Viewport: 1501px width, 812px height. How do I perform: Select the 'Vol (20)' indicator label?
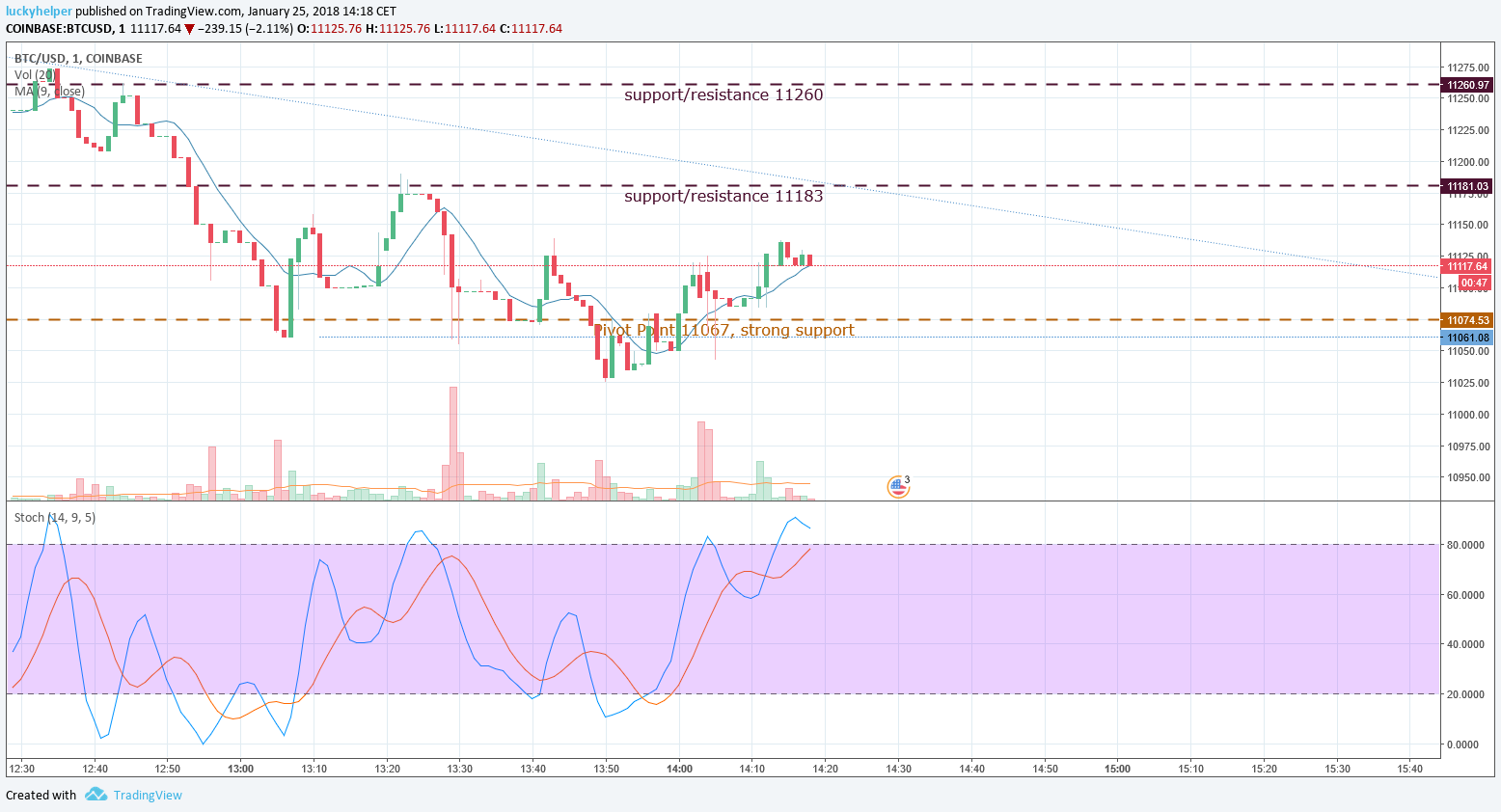pos(35,74)
